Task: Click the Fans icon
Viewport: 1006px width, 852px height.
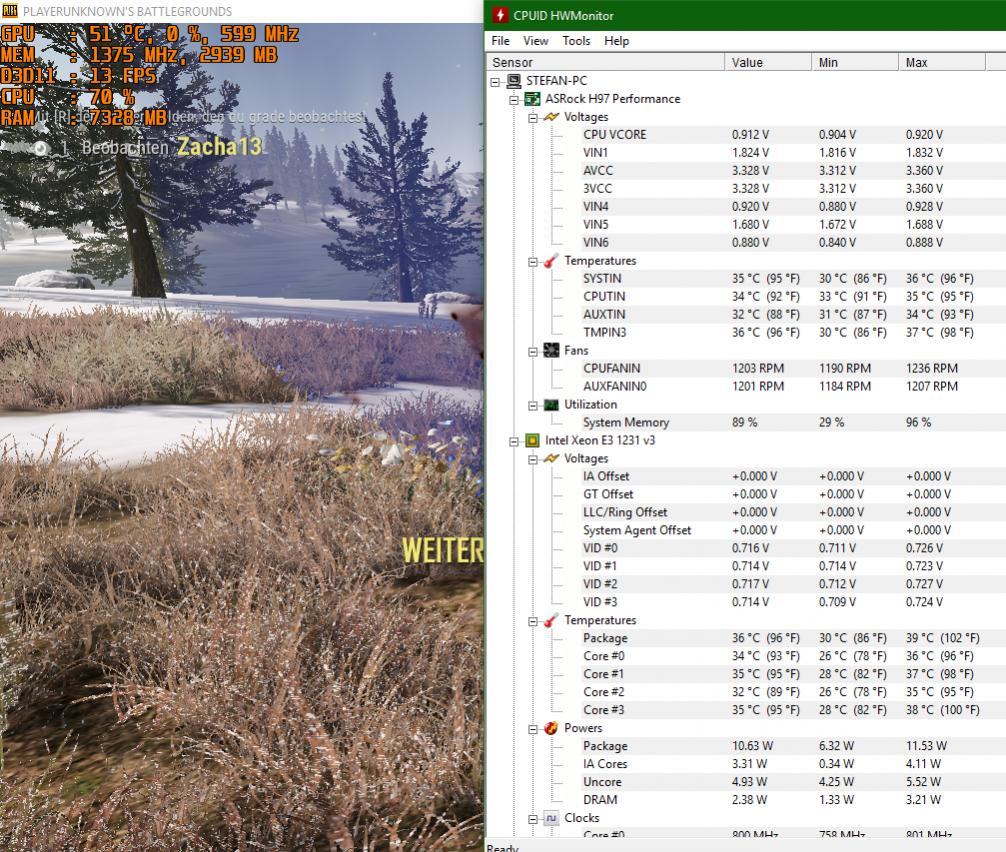Action: click(551, 350)
